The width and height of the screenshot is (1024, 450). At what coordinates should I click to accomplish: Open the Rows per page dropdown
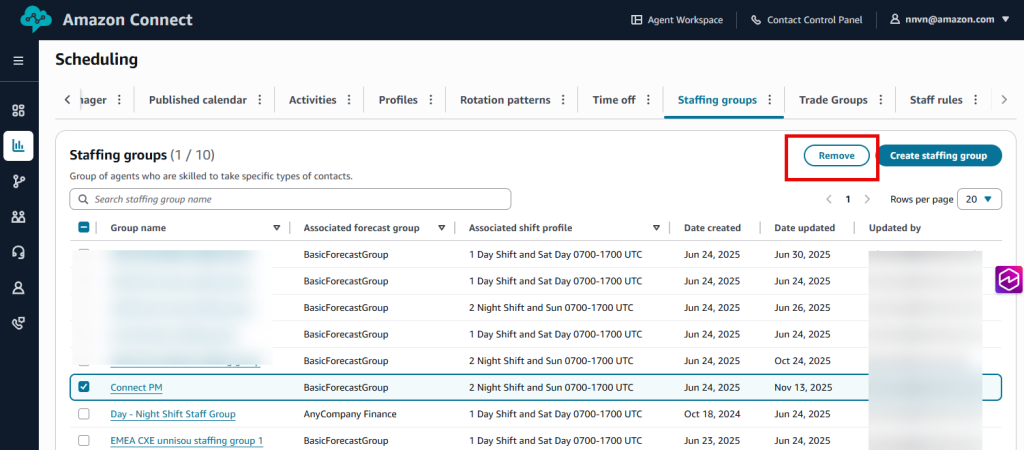(x=979, y=199)
